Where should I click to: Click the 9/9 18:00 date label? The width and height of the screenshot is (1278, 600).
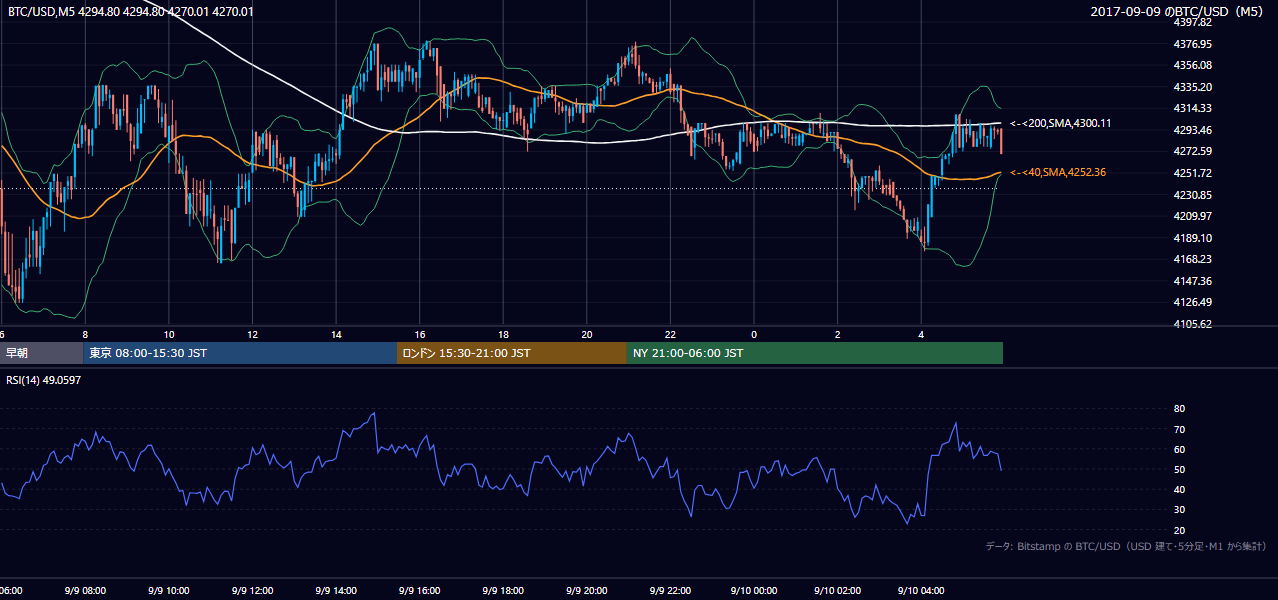coord(504,591)
